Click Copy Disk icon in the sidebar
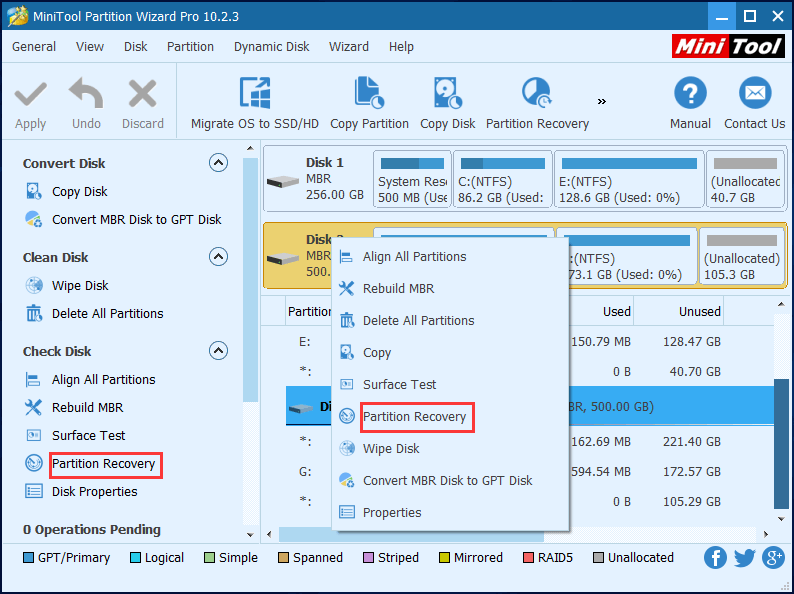Image resolution: width=794 pixels, height=594 pixels. pyautogui.click(x=33, y=191)
